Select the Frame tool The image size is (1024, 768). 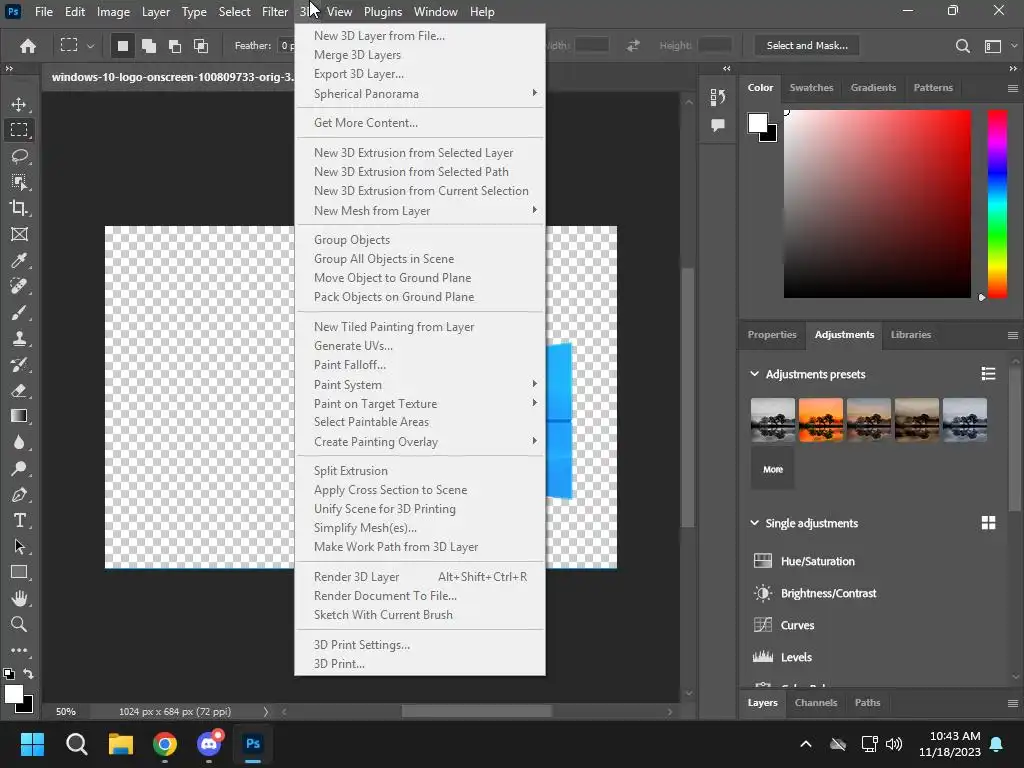(19, 234)
